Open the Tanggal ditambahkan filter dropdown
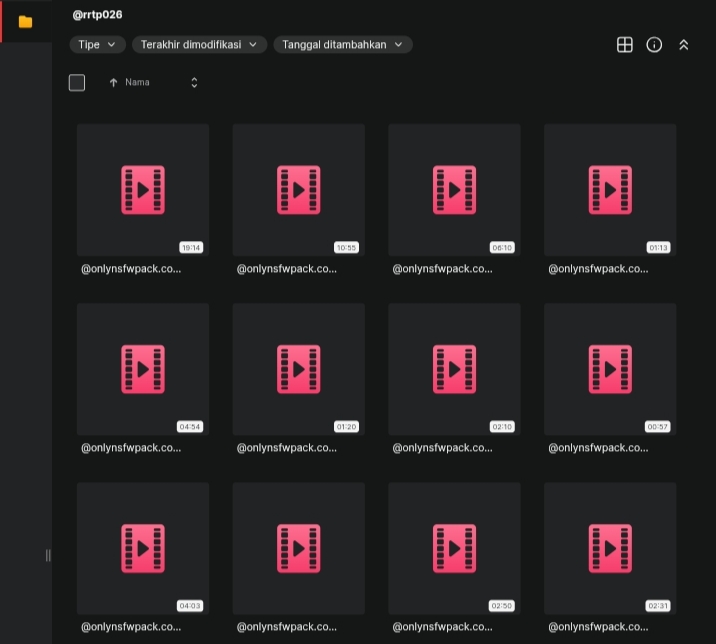This screenshot has height=644, width=716. point(342,45)
